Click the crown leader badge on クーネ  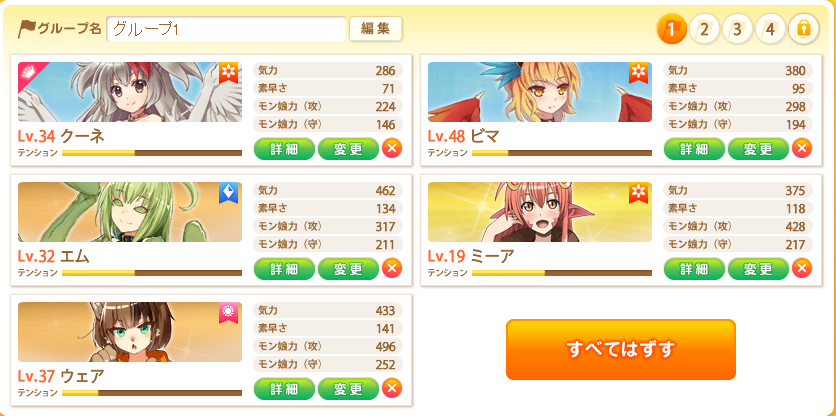(x=29, y=73)
